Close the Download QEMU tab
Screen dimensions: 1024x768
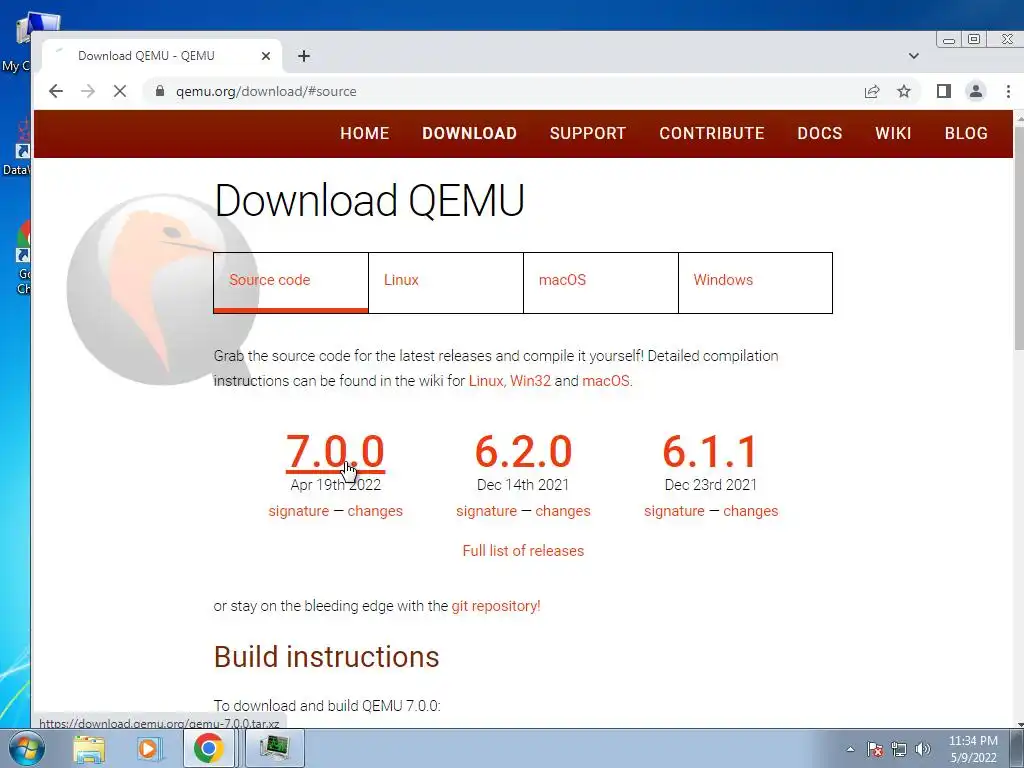coord(266,56)
